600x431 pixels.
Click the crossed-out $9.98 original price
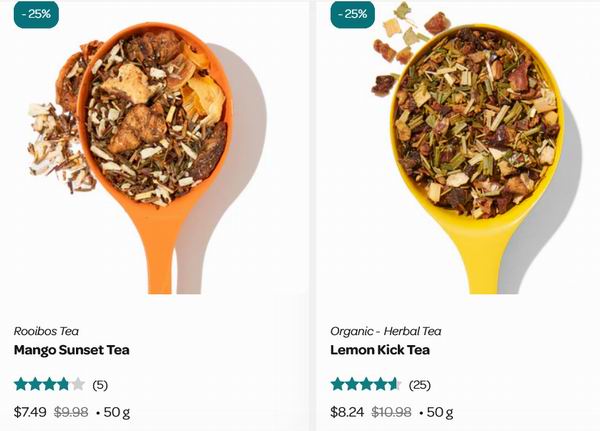click(71, 412)
